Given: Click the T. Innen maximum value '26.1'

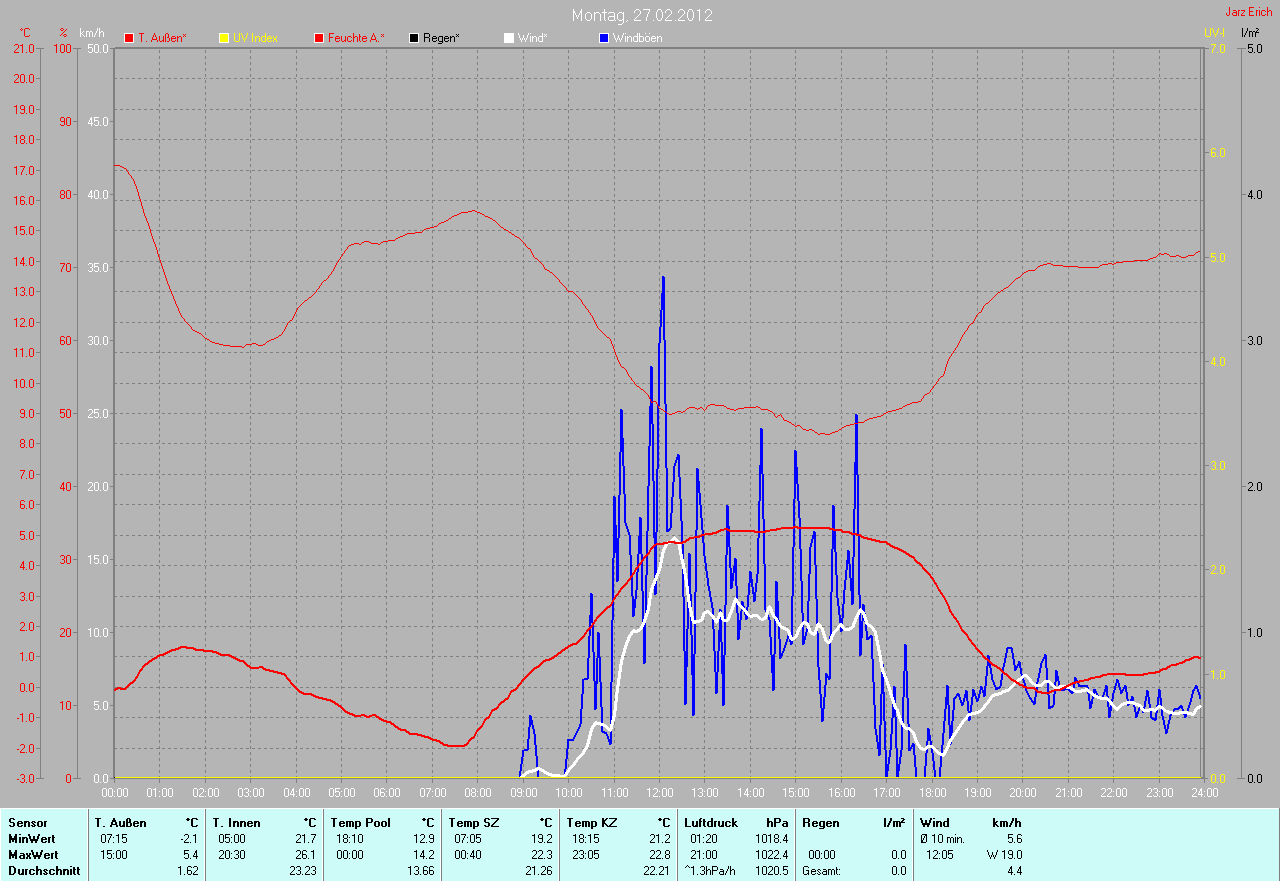Looking at the screenshot, I should pos(305,855).
